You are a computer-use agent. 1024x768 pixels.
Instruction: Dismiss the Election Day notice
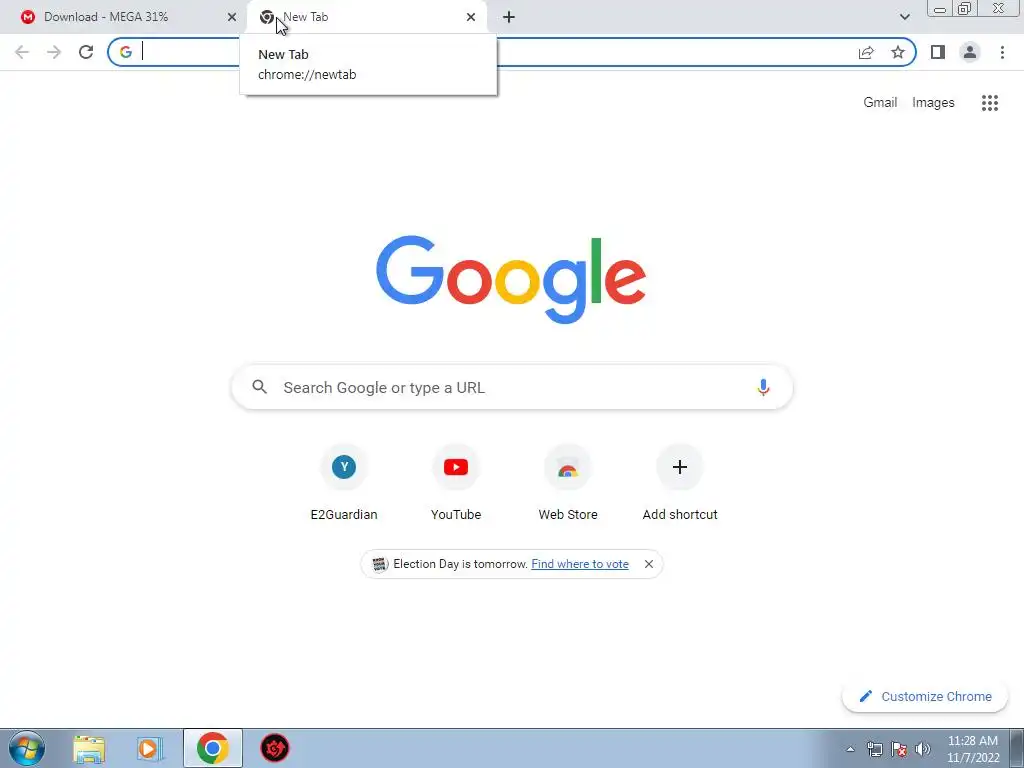coord(648,564)
